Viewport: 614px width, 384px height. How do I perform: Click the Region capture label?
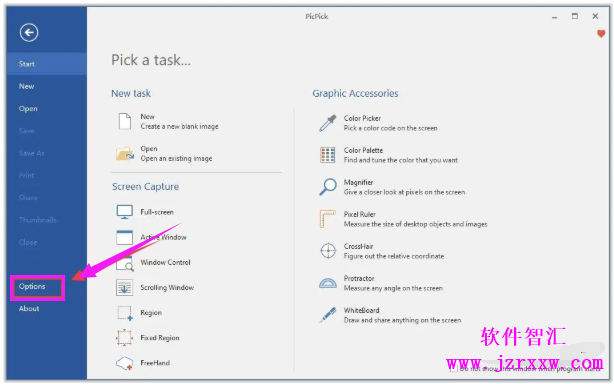151,313
